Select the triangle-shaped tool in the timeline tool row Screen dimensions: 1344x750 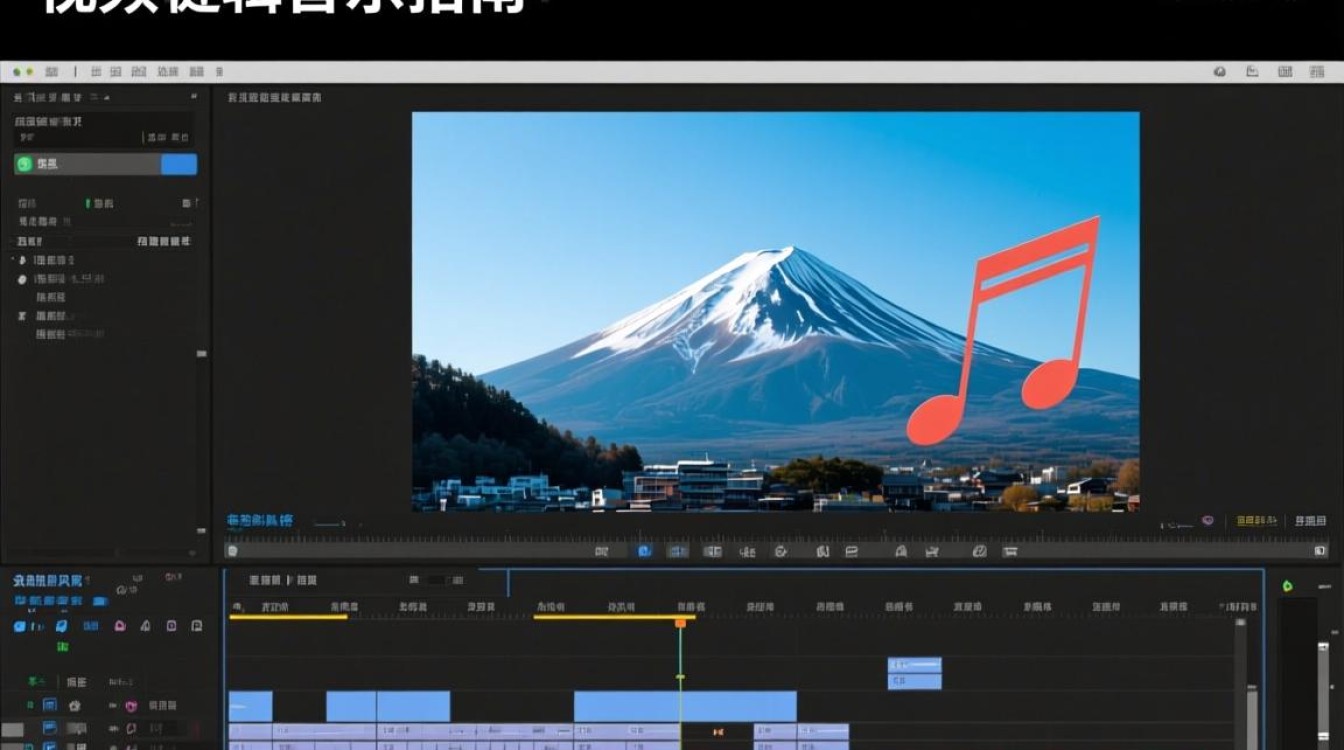(x=146, y=626)
